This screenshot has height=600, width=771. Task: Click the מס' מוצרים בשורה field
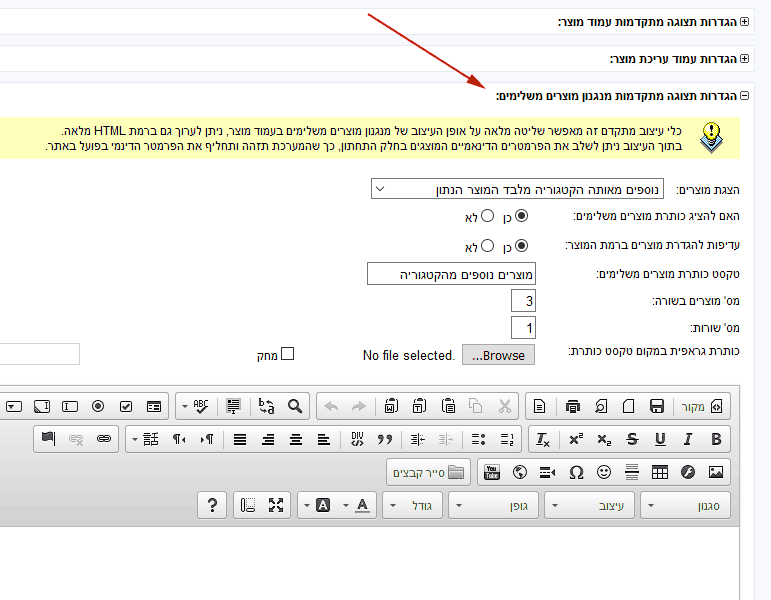(x=523, y=300)
